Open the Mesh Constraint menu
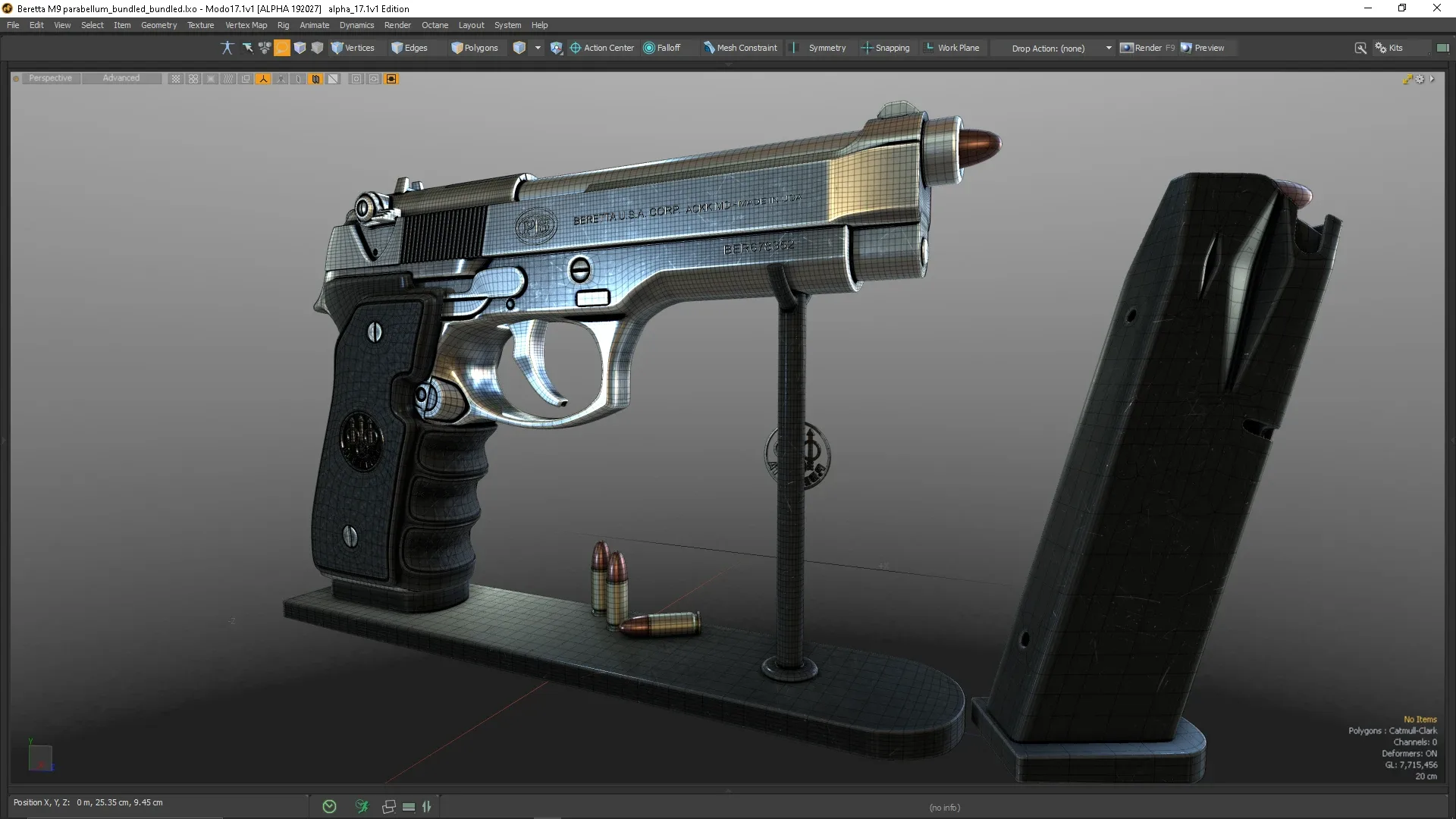Viewport: 1456px width, 819px height. click(x=740, y=48)
